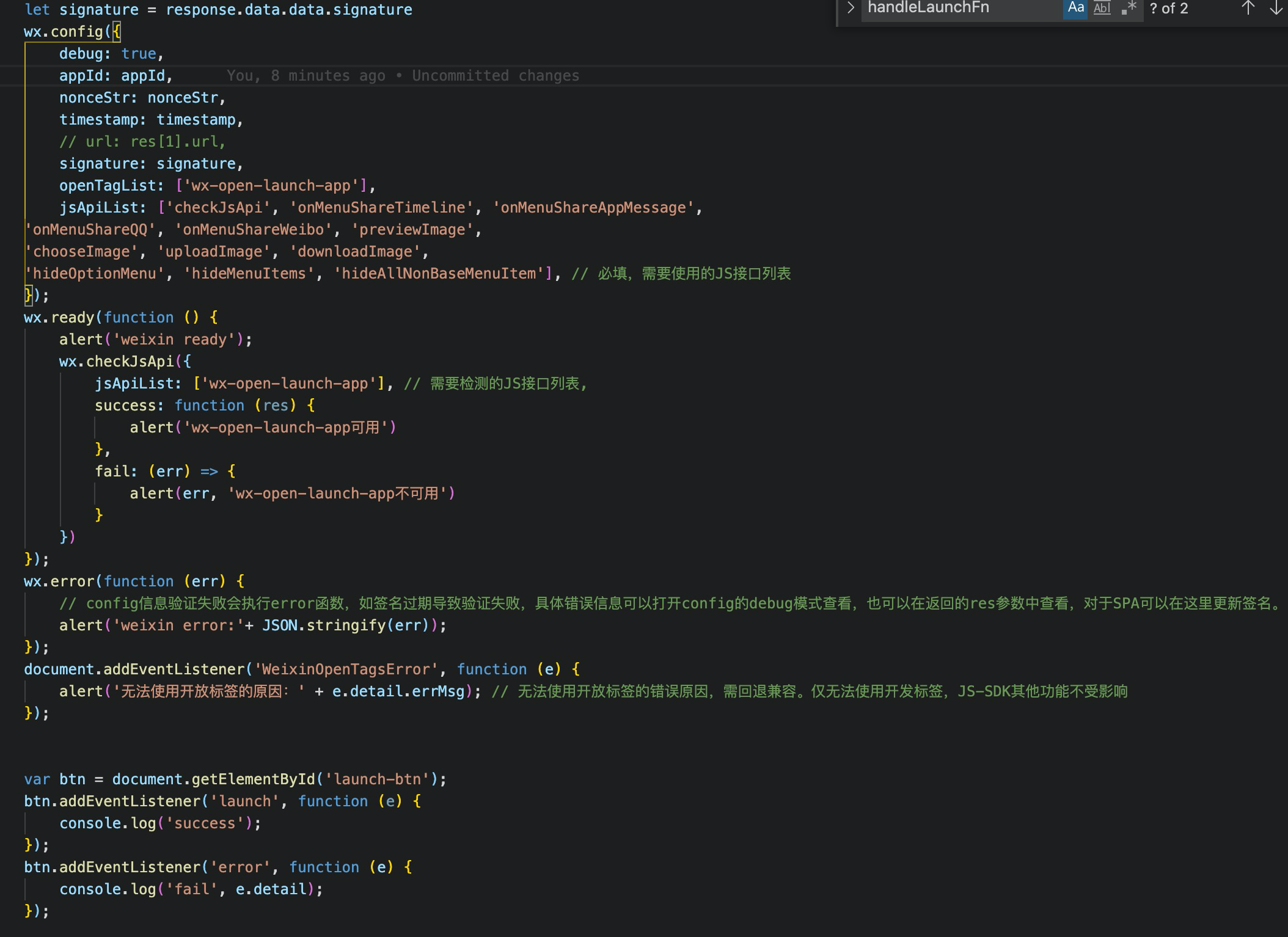Click the 'weixin ready' alert string
Viewport: 1288px width, 937px height.
pos(174,340)
